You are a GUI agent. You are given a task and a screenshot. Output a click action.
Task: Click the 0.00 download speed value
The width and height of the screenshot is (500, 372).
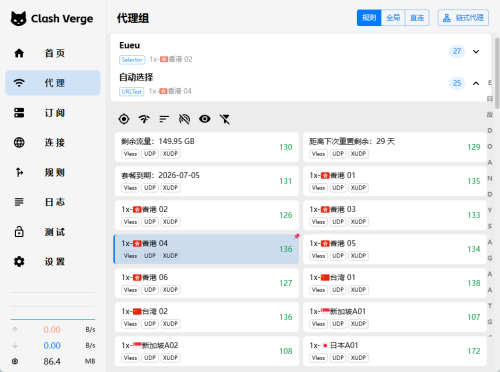point(52,345)
